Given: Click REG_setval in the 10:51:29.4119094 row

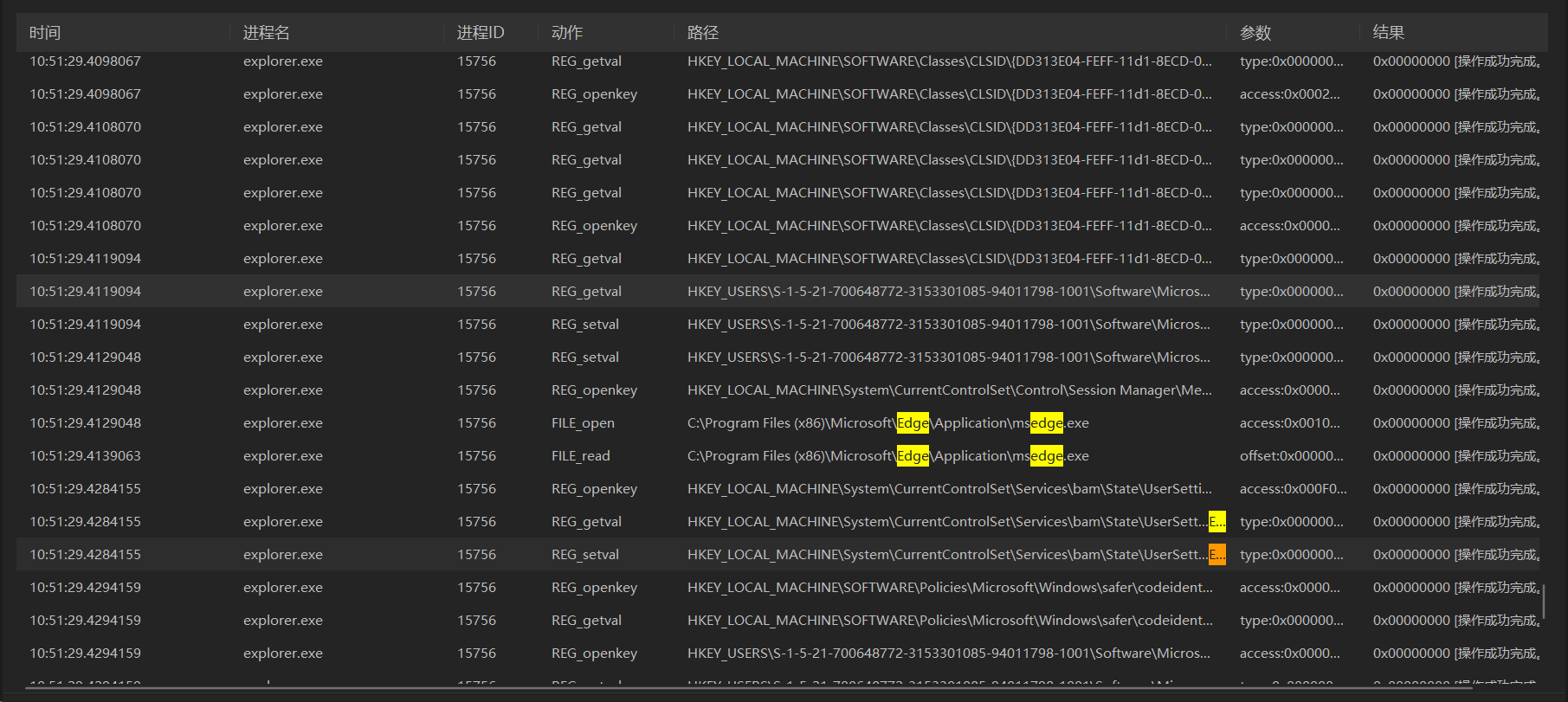Looking at the screenshot, I should coord(585,325).
